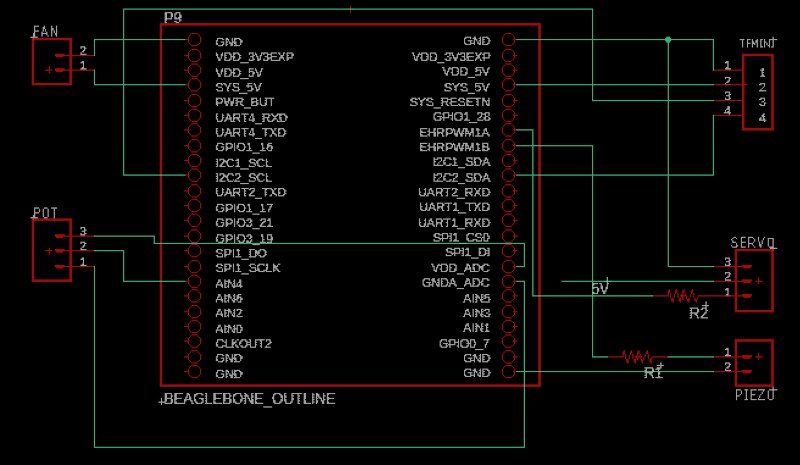Select the PIEZO connector symbol
This screenshot has height=465, width=800.
click(x=754, y=363)
